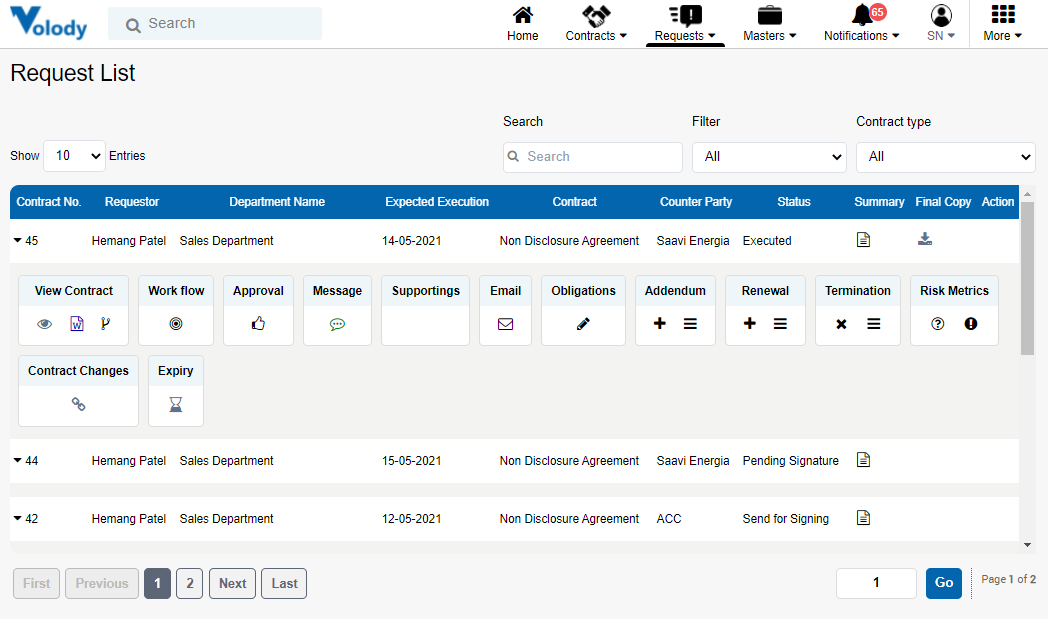Click inside the Search entries field
The height and width of the screenshot is (619, 1048).
592,157
